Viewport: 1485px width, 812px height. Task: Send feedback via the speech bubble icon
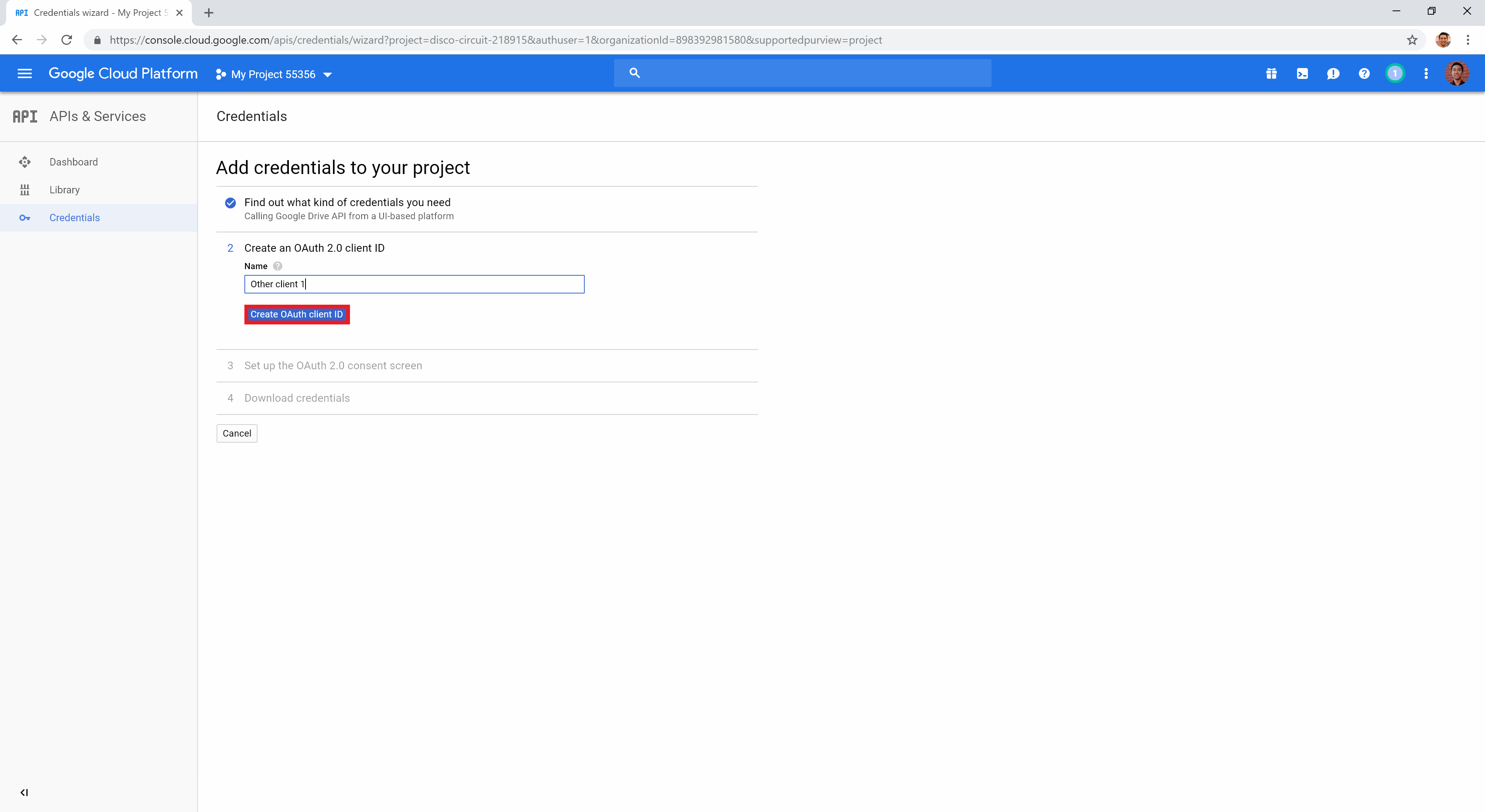(x=1333, y=73)
